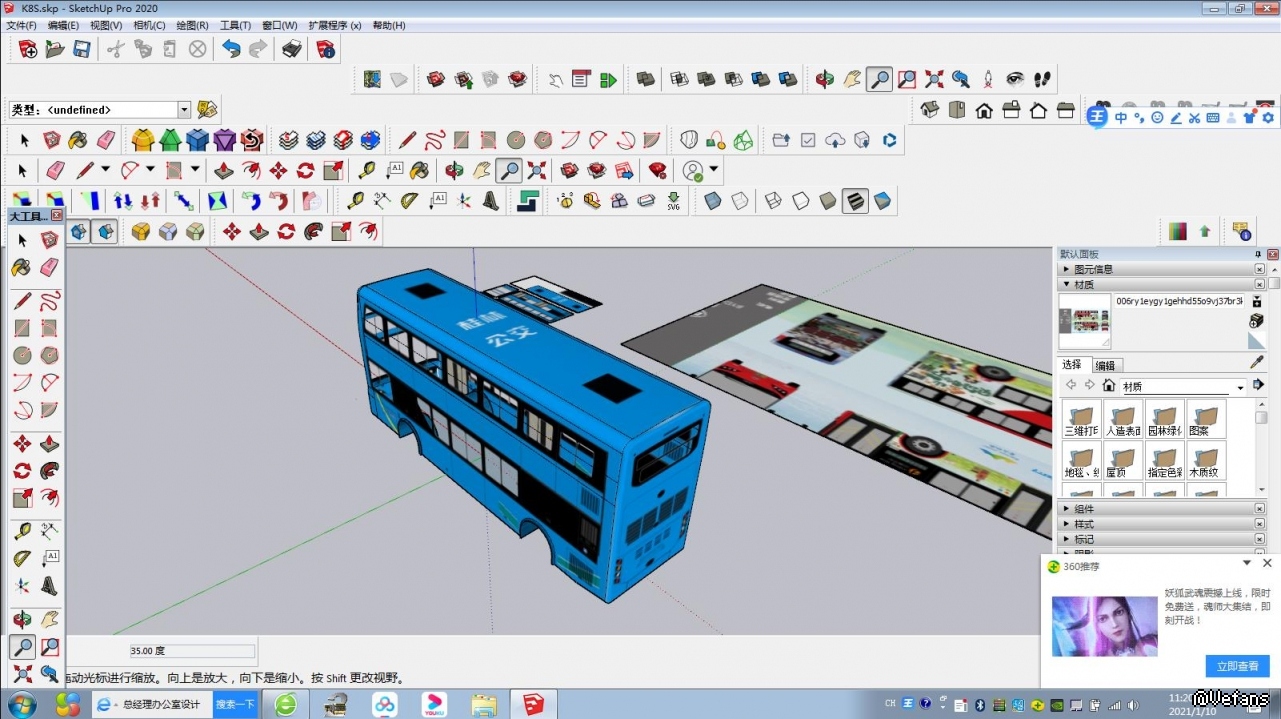Select the Freehand tool in the floating toolbox

(49, 301)
